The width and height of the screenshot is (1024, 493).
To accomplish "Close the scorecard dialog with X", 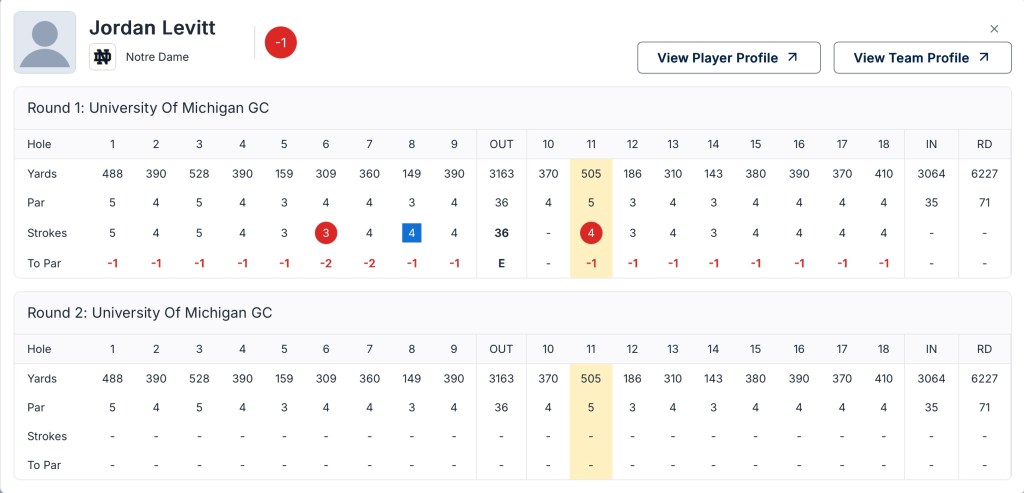I will [x=994, y=29].
